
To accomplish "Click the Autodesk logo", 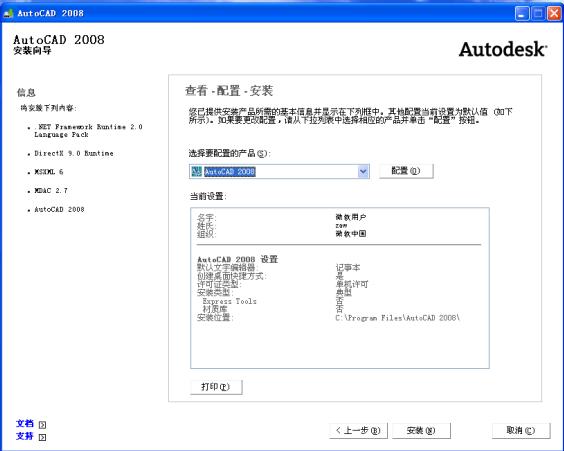I will click(x=503, y=49).
